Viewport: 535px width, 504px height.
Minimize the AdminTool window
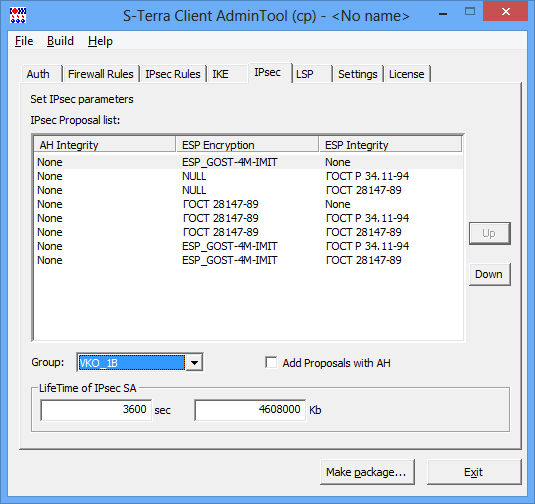click(443, 14)
